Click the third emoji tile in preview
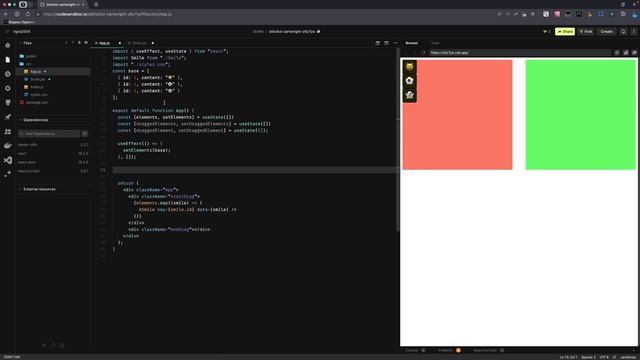This screenshot has height=360, width=640. click(x=409, y=95)
